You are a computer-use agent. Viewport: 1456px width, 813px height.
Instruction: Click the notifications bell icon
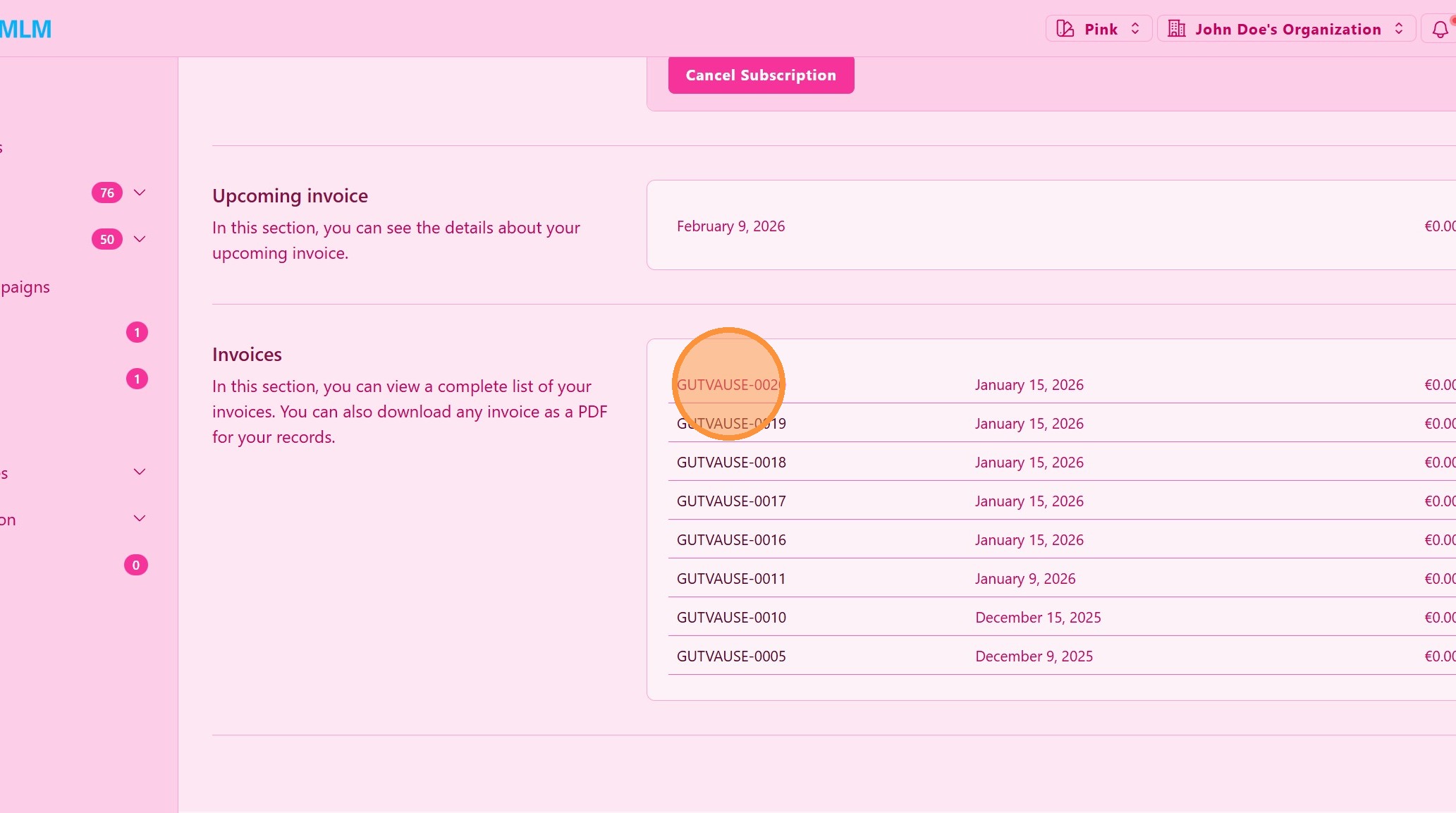1440,30
